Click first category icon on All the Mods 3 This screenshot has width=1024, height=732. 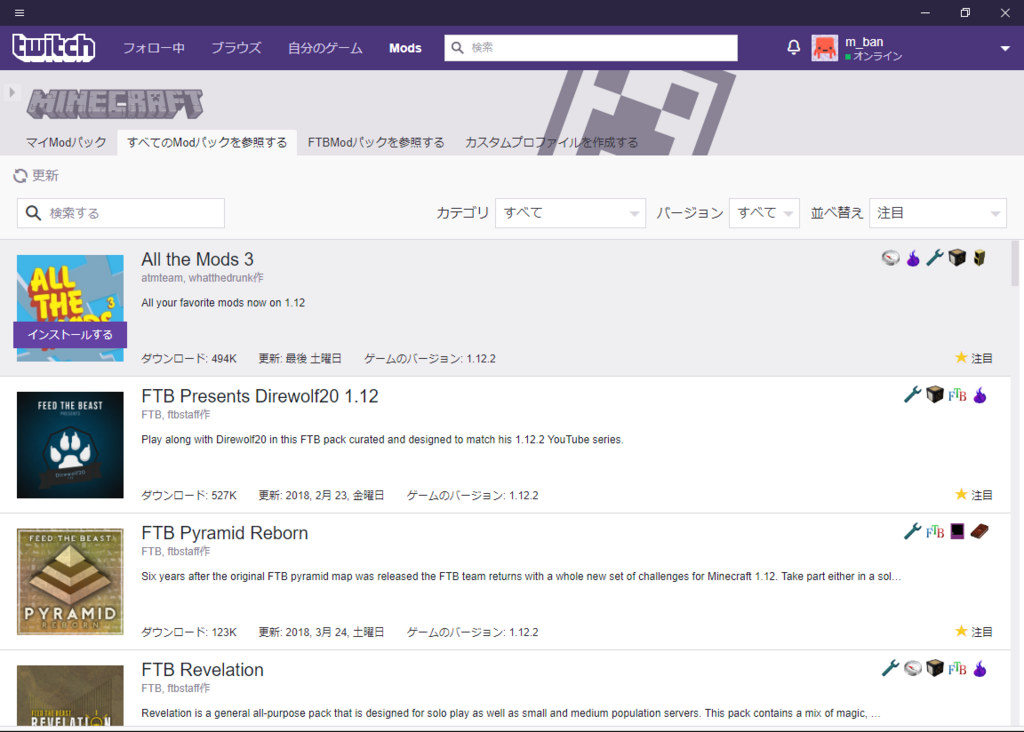(x=891, y=258)
